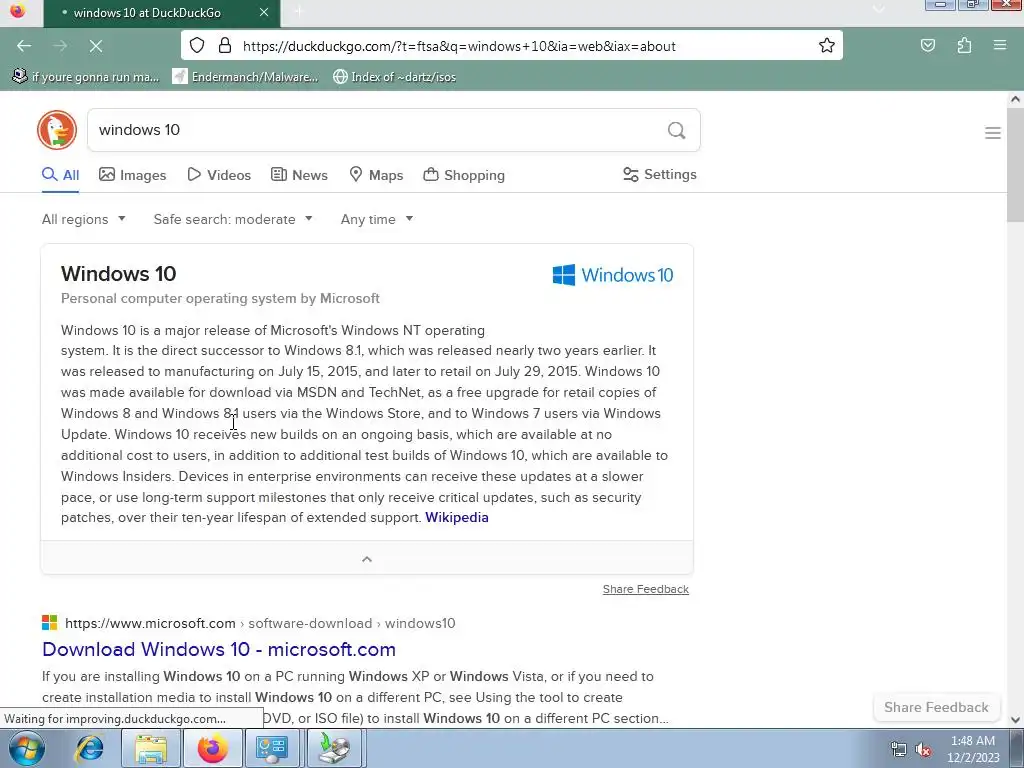Image resolution: width=1024 pixels, height=768 pixels.
Task: Switch to the Maps tab
Action: (x=376, y=175)
